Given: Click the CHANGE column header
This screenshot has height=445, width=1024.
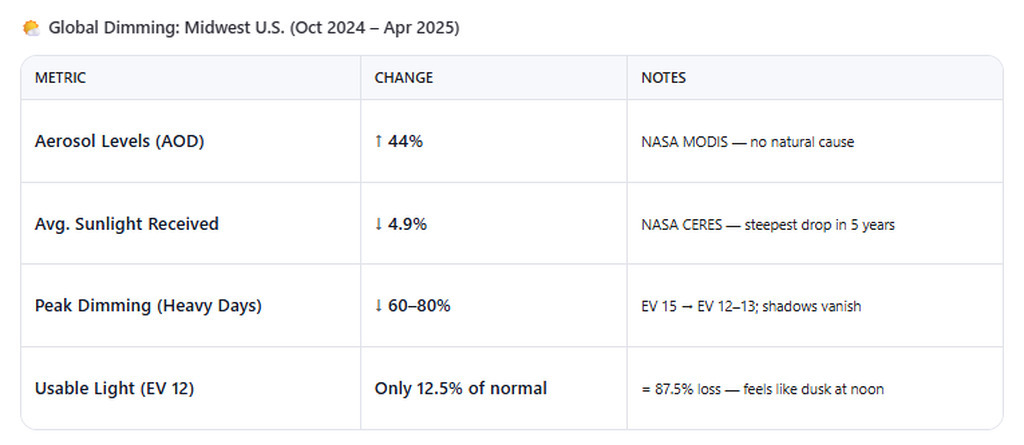Looking at the screenshot, I should [x=403, y=78].
